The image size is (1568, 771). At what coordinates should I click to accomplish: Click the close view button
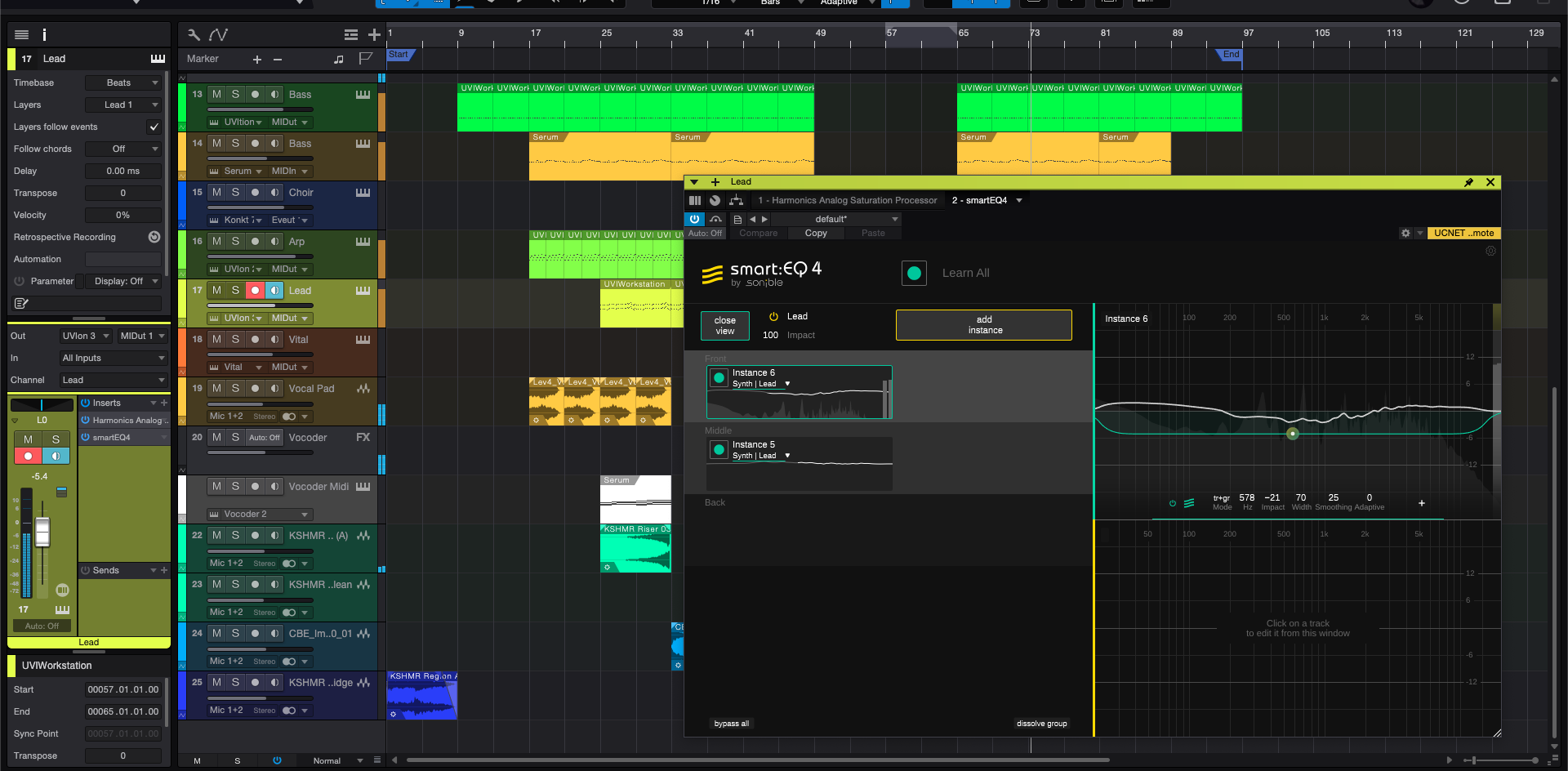coord(724,325)
